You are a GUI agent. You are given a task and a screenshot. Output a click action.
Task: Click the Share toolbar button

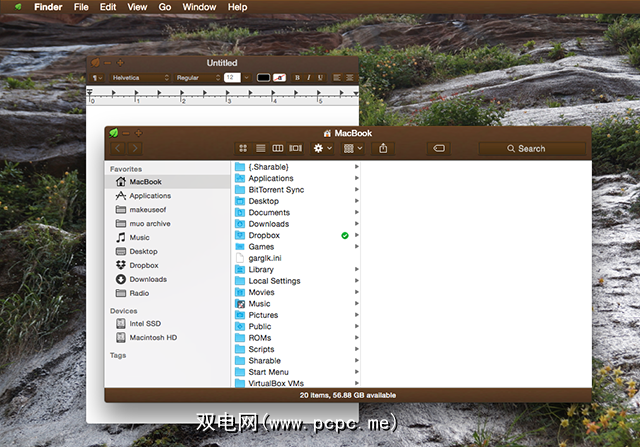(x=383, y=148)
